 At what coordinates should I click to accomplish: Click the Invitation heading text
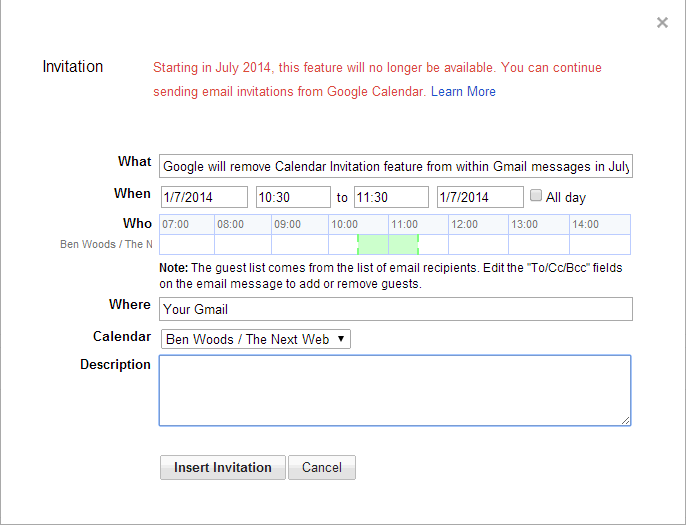click(x=73, y=66)
